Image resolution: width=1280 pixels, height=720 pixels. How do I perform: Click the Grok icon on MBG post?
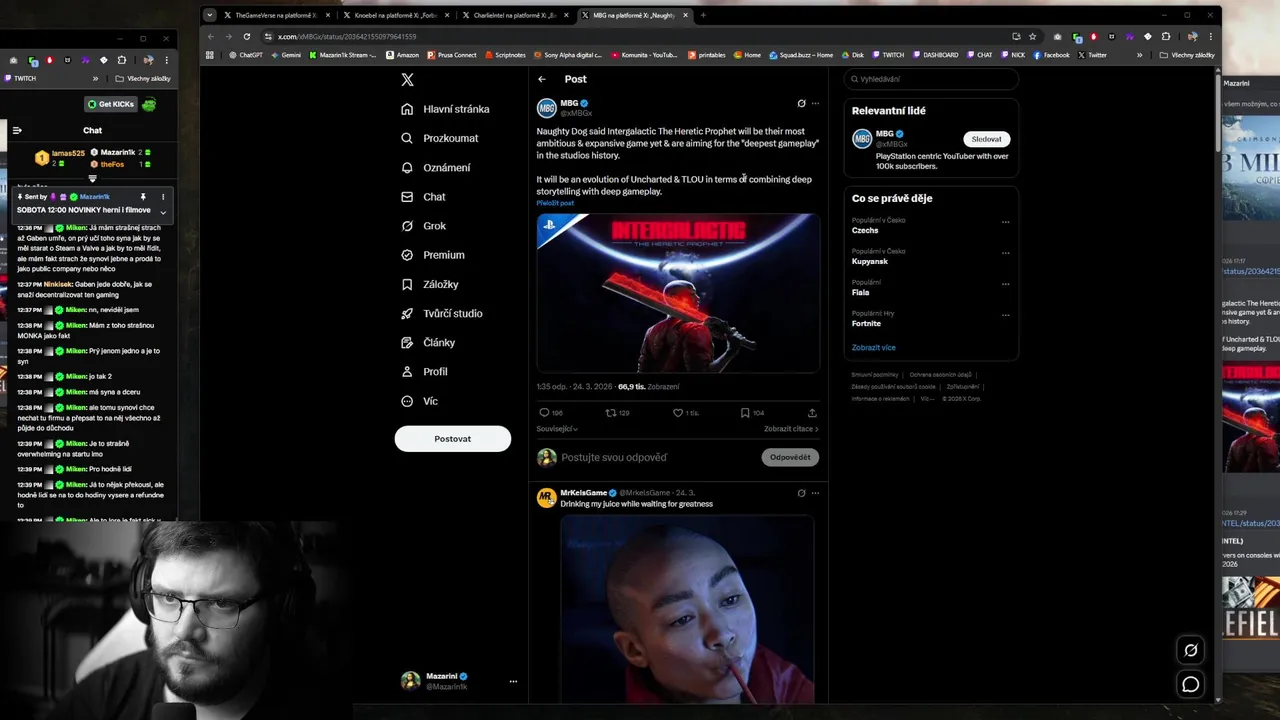pyautogui.click(x=801, y=103)
